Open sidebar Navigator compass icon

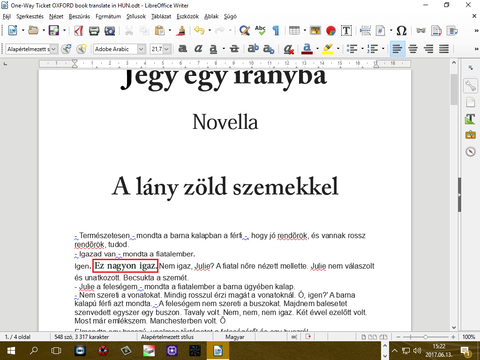[x=470, y=152]
